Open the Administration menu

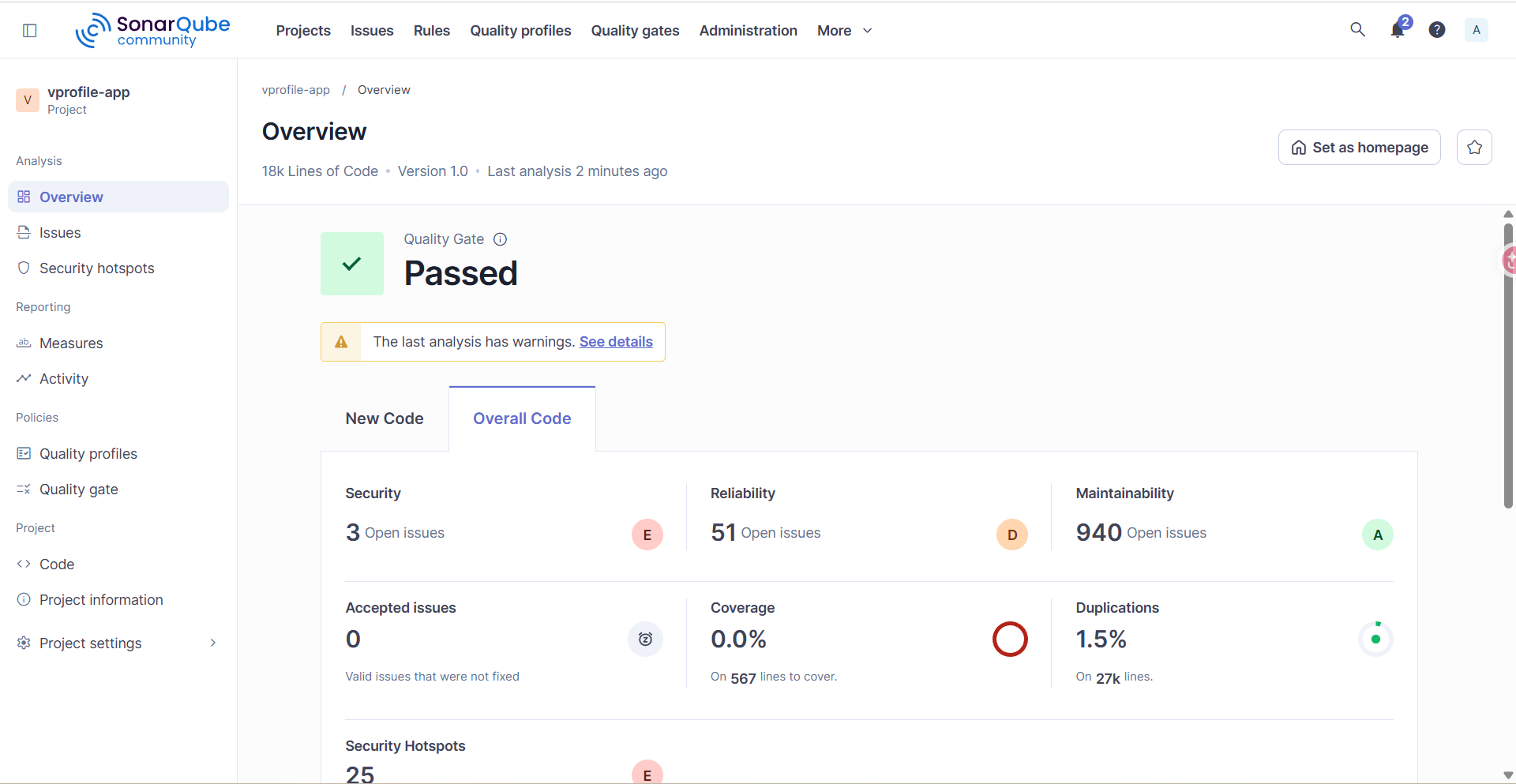pyautogui.click(x=749, y=31)
